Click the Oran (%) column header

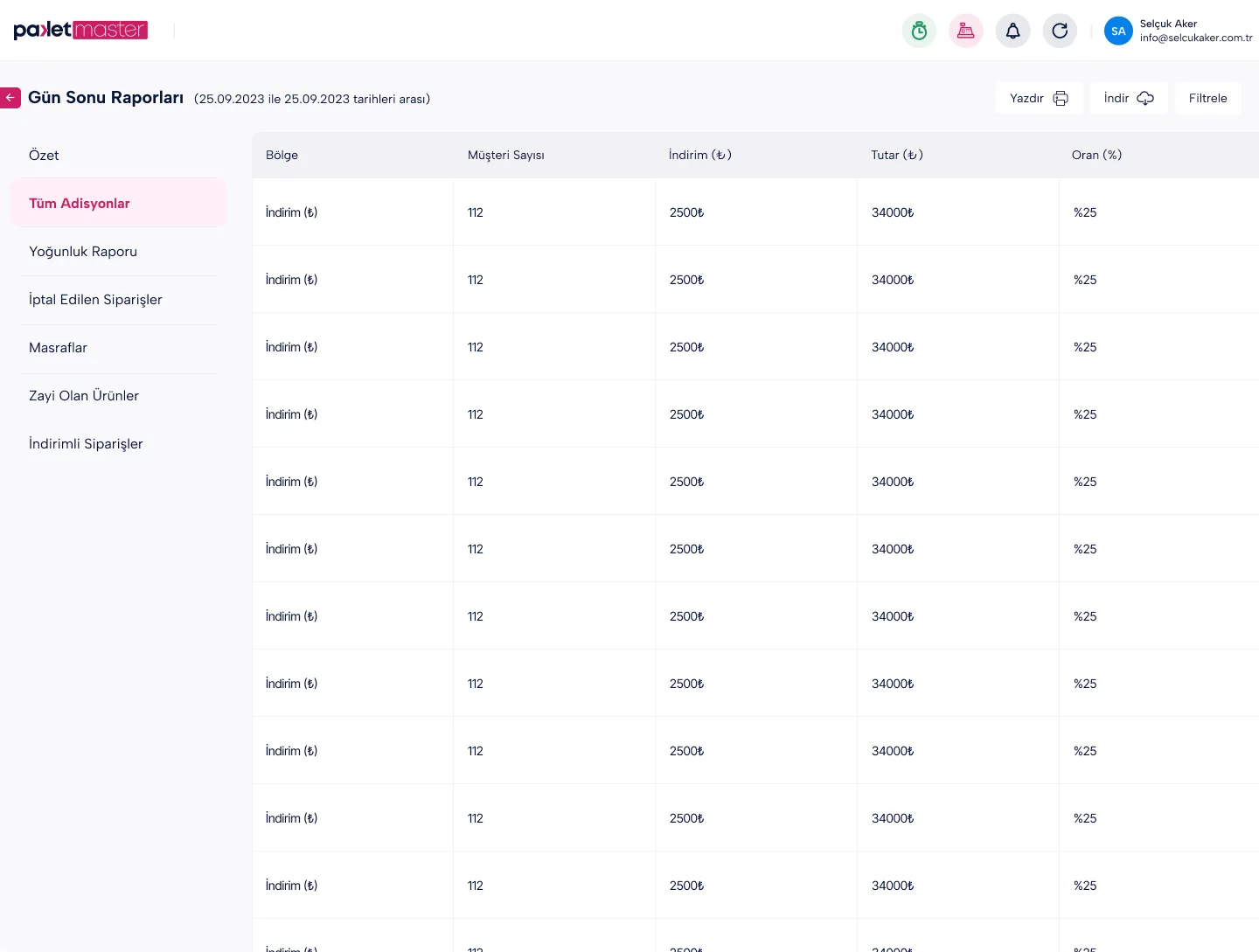click(x=1096, y=155)
